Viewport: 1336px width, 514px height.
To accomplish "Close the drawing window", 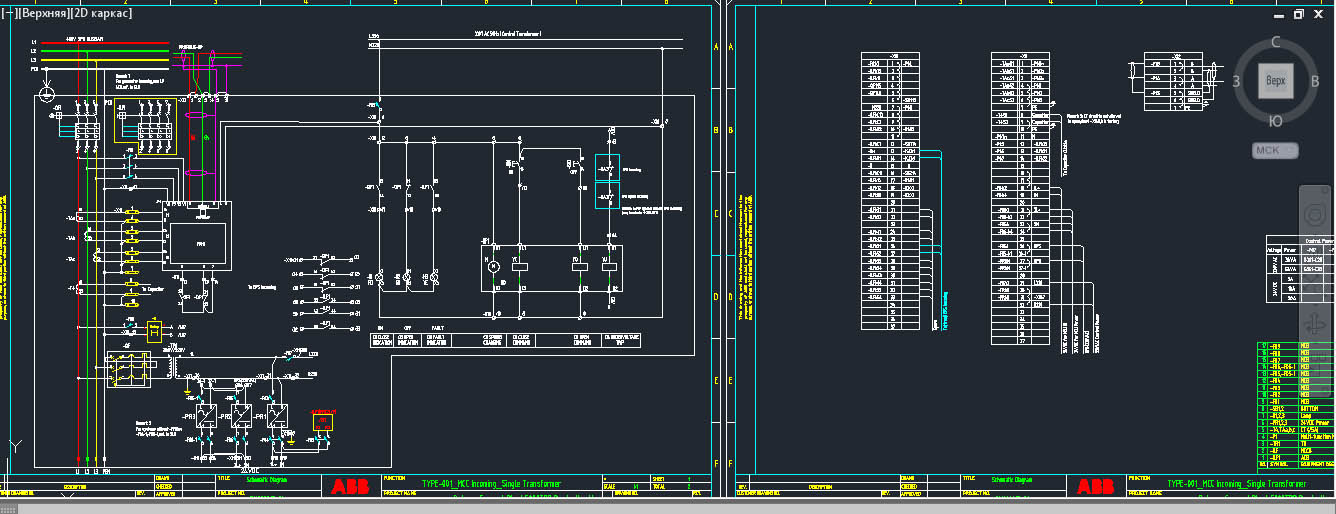I will [x=1319, y=14].
